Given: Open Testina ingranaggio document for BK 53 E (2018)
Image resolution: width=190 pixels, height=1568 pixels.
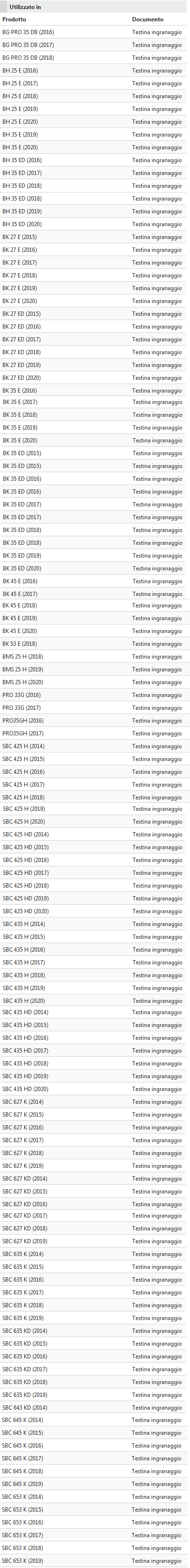Looking at the screenshot, I should coord(157,643).
